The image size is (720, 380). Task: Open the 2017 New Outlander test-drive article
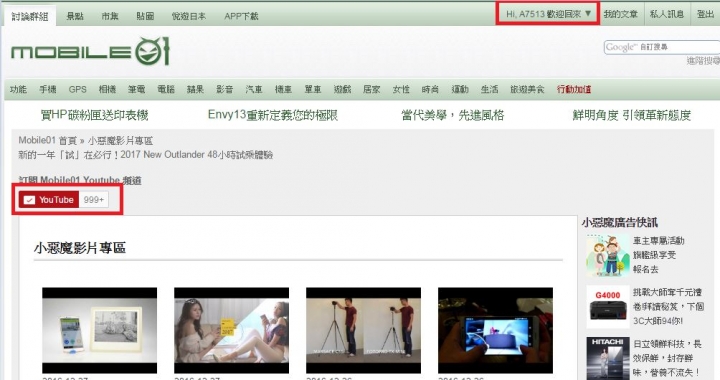click(146, 155)
